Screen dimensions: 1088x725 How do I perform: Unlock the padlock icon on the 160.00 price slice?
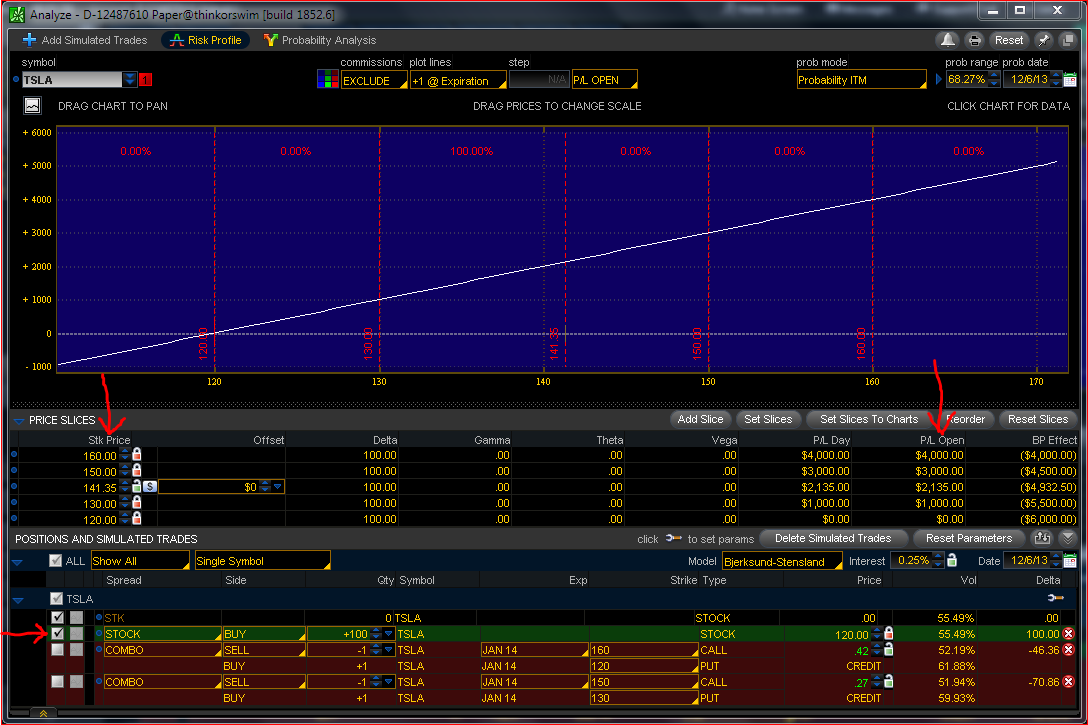(137, 455)
